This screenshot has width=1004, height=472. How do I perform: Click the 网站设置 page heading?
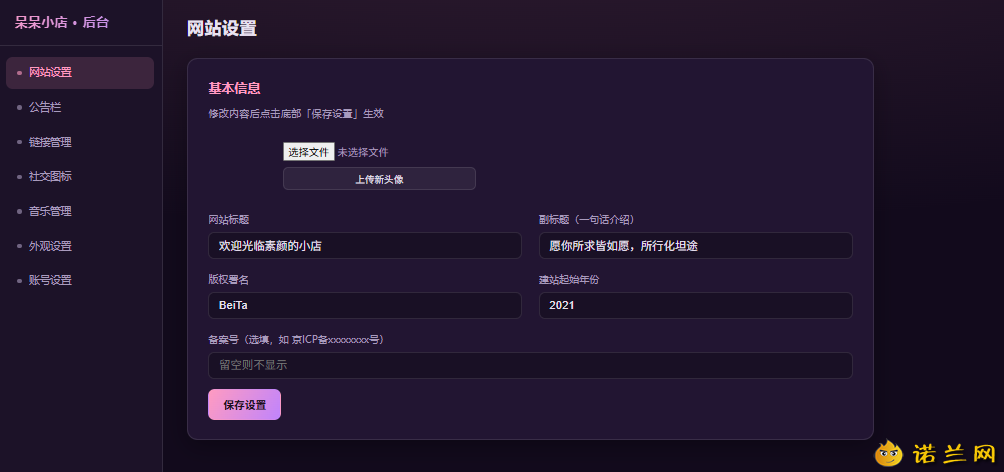(222, 29)
